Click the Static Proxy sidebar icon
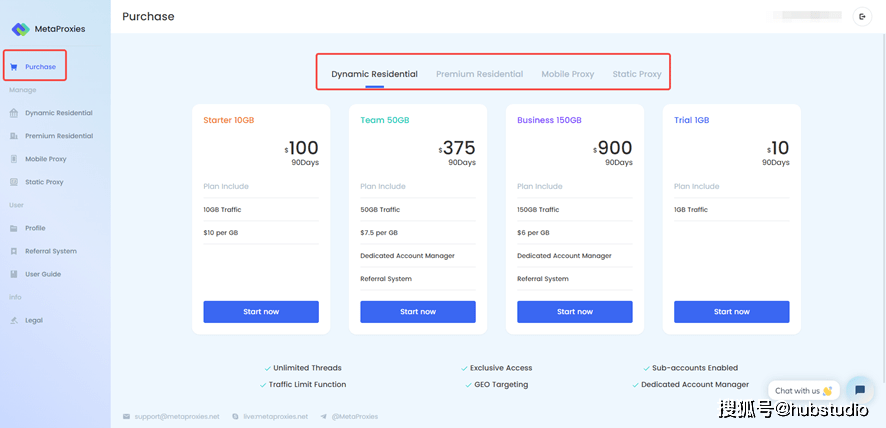The width and height of the screenshot is (886, 428). (14, 182)
